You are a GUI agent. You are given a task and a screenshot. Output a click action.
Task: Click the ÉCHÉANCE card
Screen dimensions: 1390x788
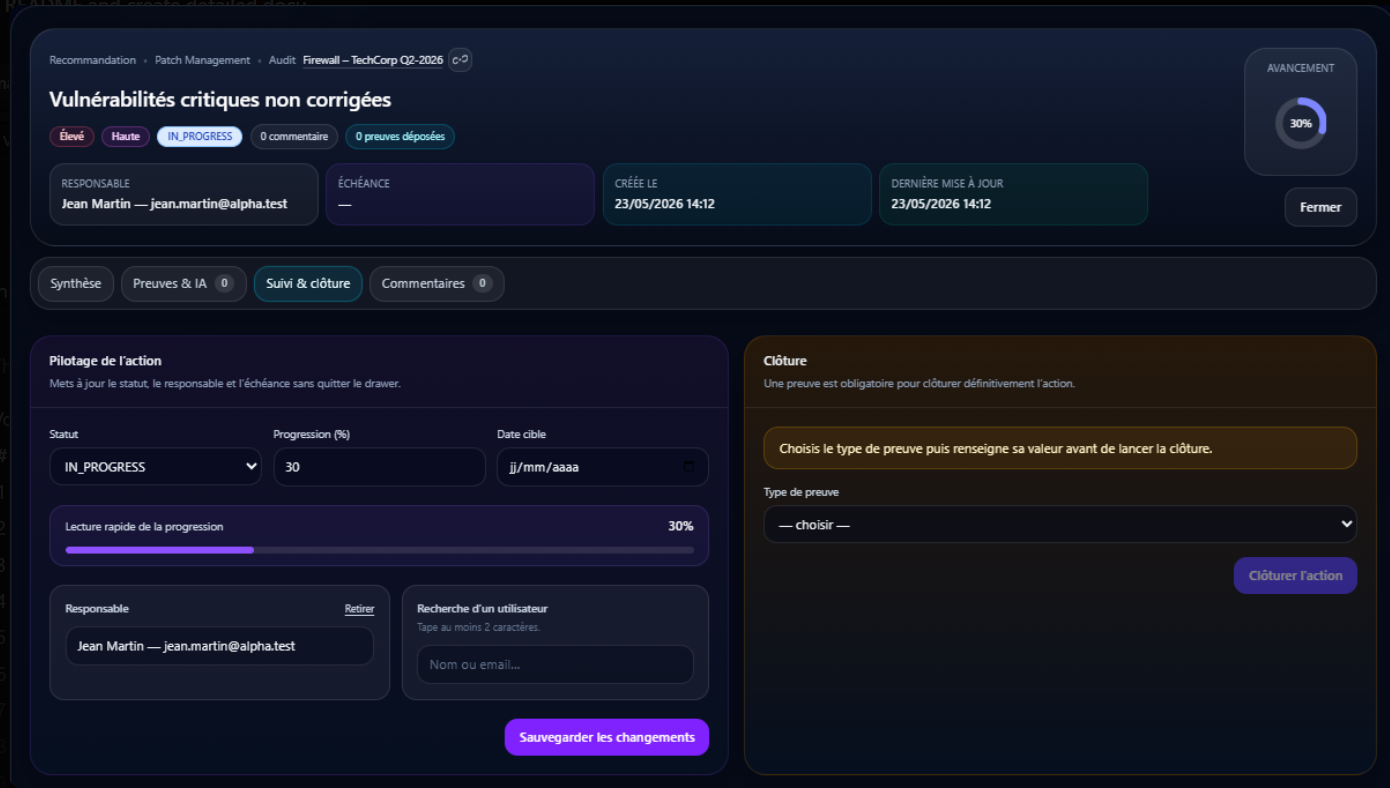pyautogui.click(x=460, y=194)
